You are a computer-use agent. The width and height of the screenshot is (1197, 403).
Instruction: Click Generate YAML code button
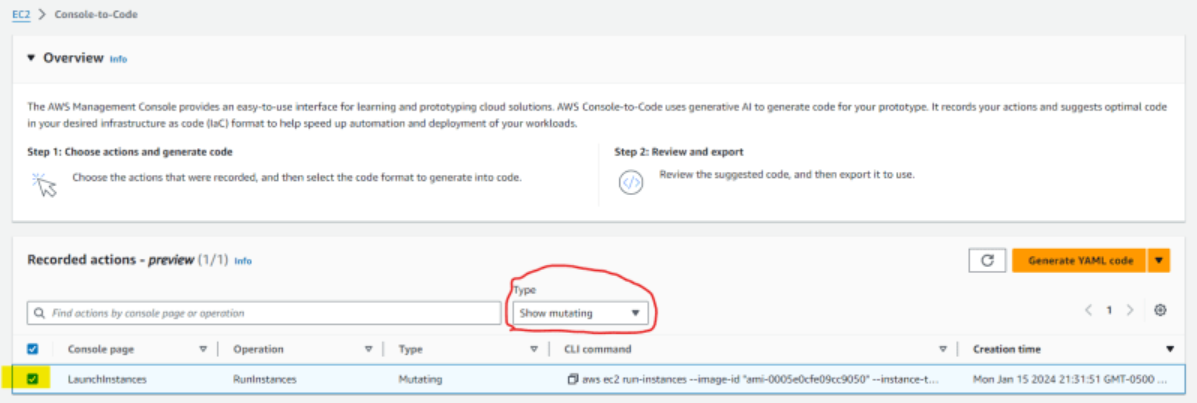click(x=1079, y=260)
